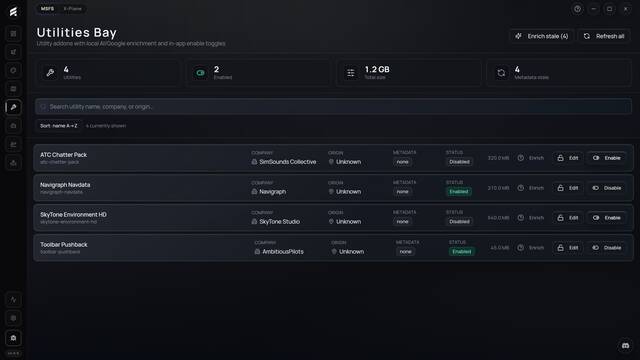Click the 1.2 GB total size value
This screenshot has width=640, height=360.
pyautogui.click(x=377, y=69)
